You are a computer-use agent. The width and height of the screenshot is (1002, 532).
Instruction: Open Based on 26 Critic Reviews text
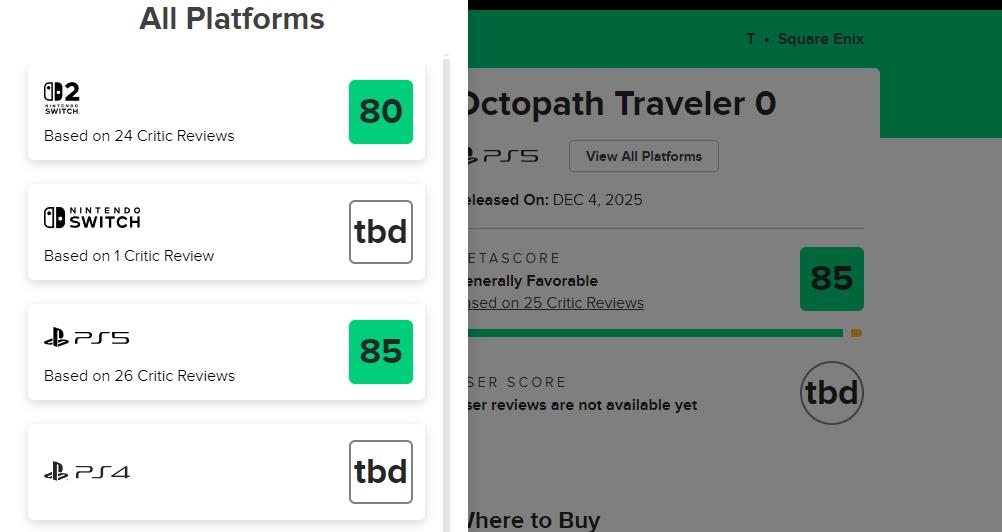139,376
